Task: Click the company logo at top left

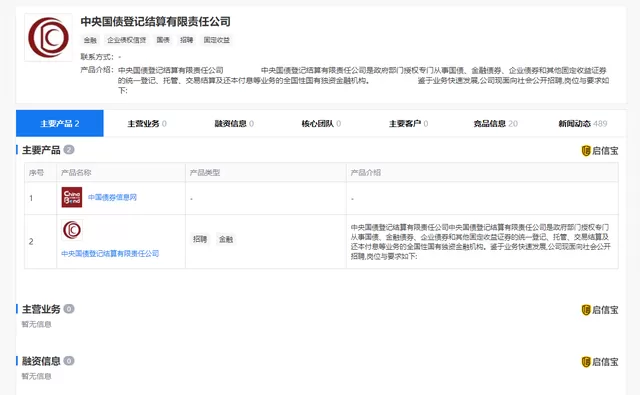Action: click(49, 38)
